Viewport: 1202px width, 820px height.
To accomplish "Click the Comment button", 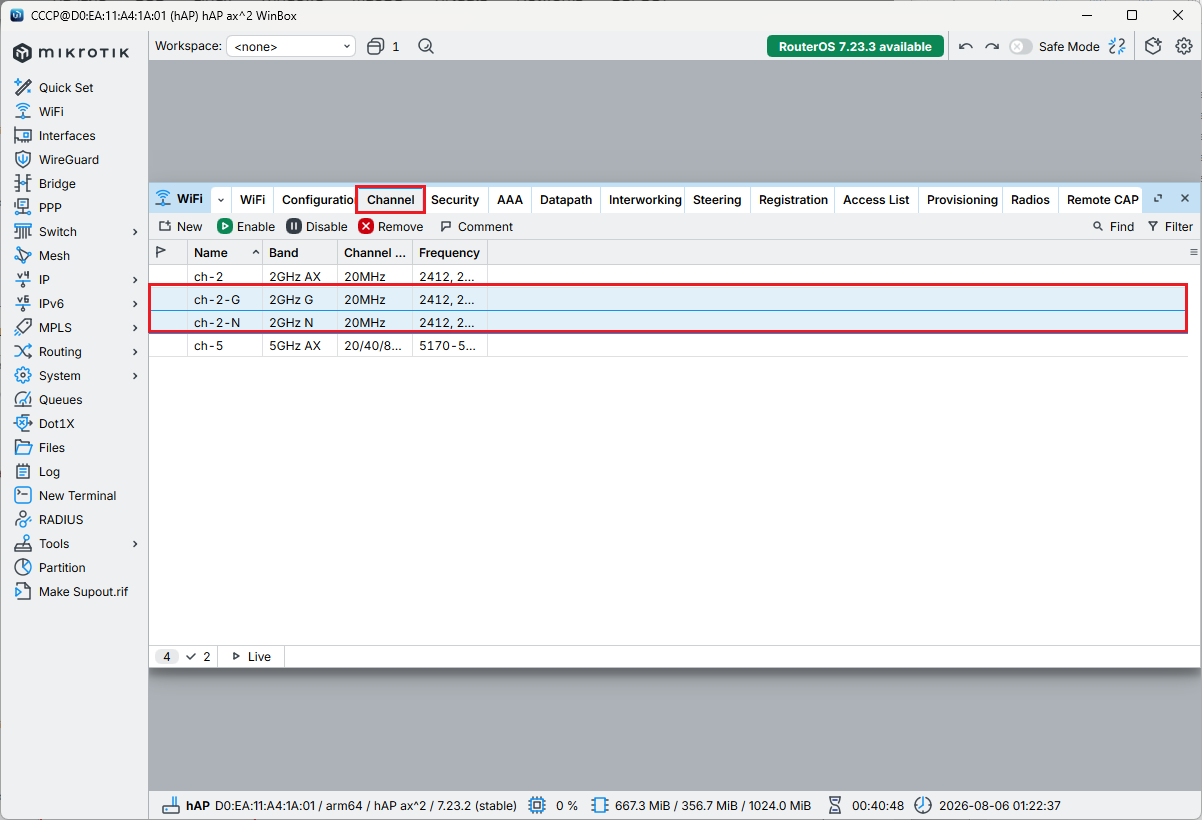I will 477,227.
